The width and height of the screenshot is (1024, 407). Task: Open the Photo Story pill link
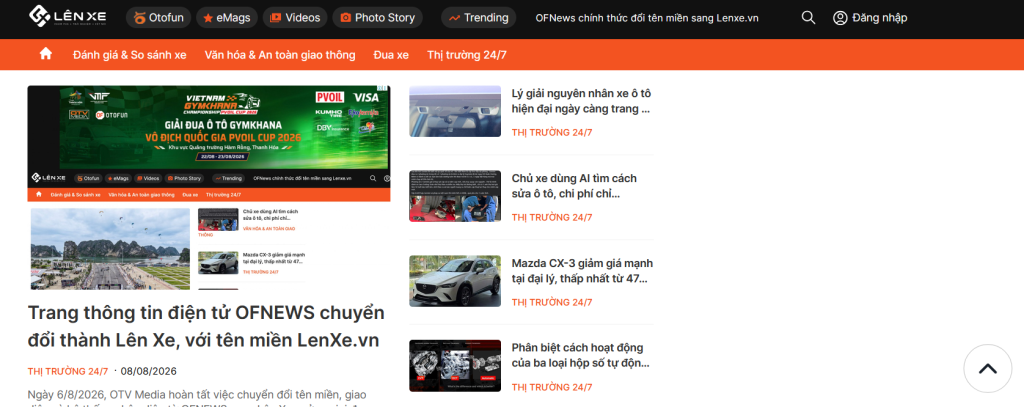377,18
